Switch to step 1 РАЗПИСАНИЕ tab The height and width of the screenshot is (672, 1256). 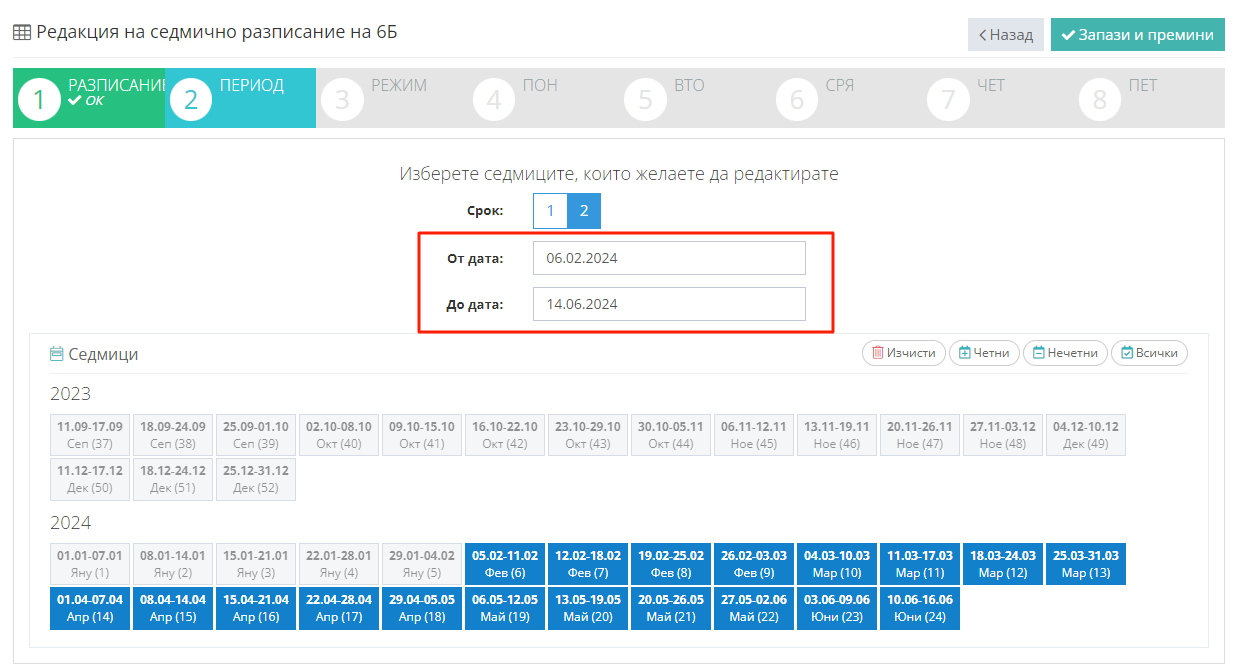[x=89, y=98]
